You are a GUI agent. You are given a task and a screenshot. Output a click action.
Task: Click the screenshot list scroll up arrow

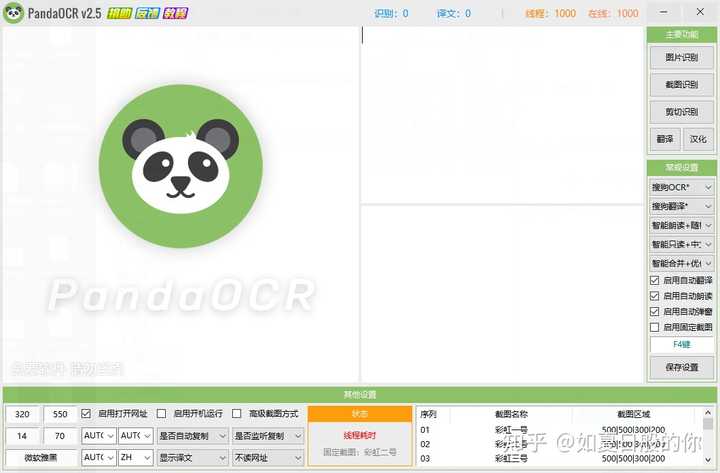(x=708, y=412)
